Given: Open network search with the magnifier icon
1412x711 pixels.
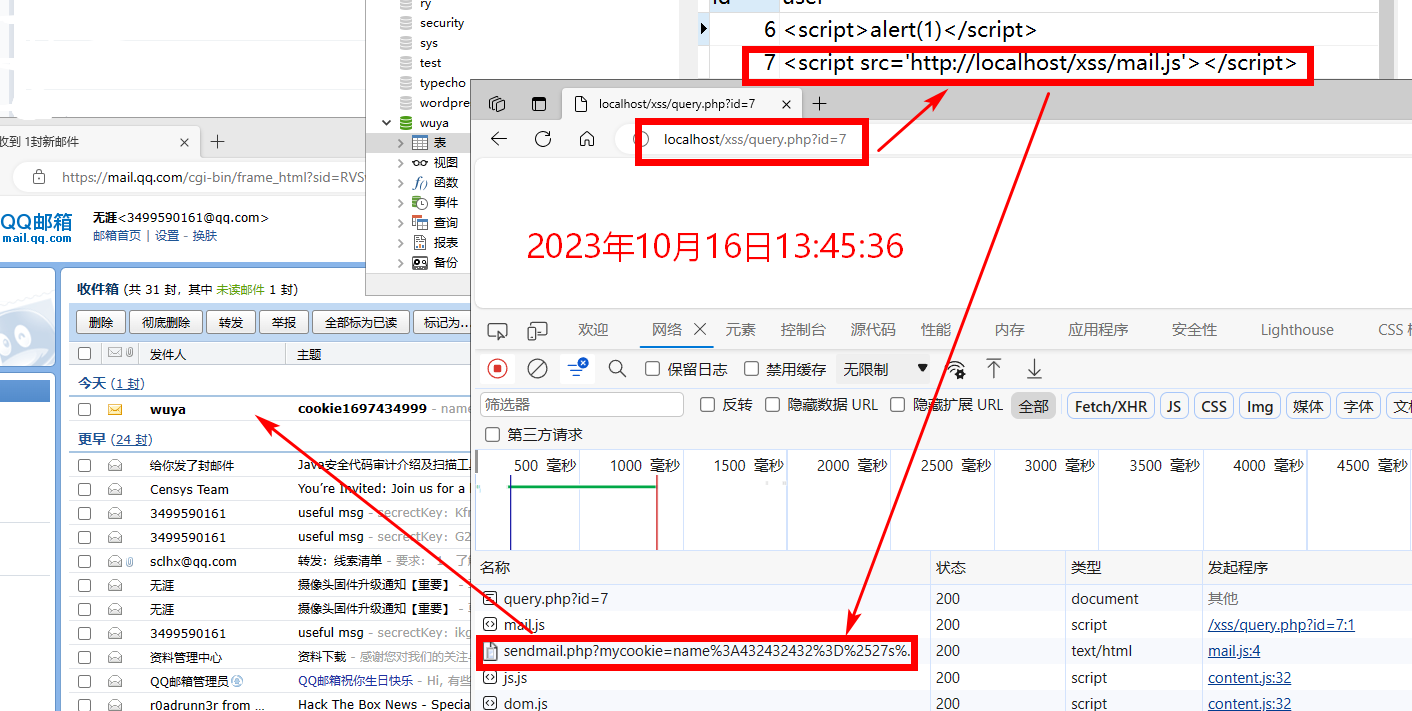Looking at the screenshot, I should tap(617, 369).
